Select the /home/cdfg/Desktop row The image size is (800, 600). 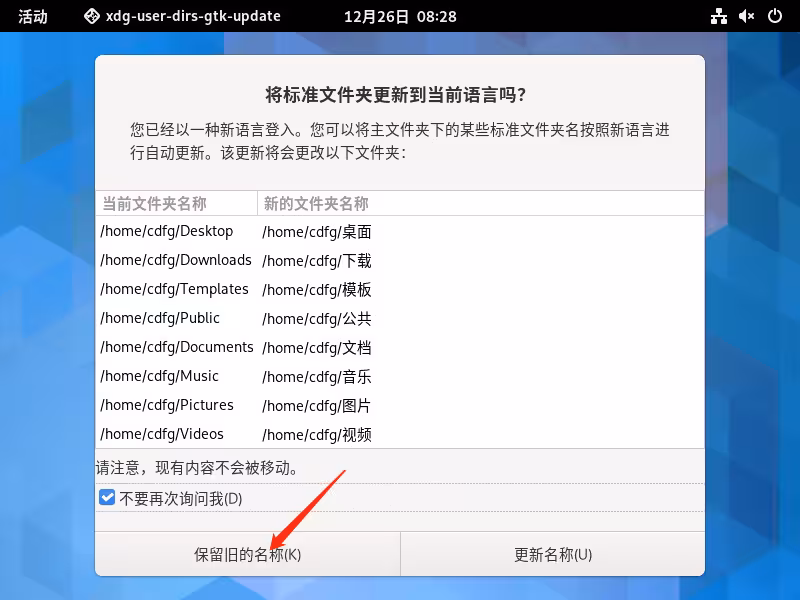pyautogui.click(x=400, y=231)
